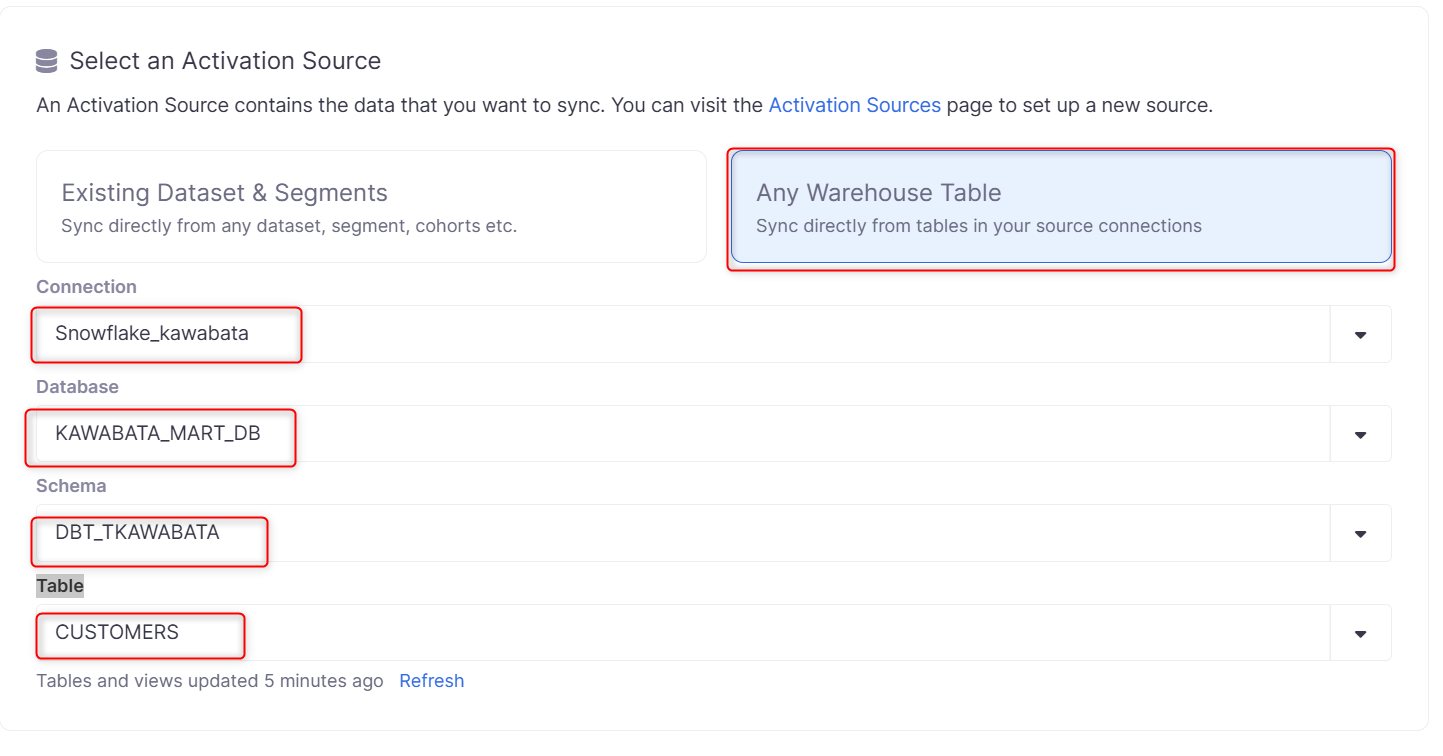Click the tables and views updated status text

209,681
